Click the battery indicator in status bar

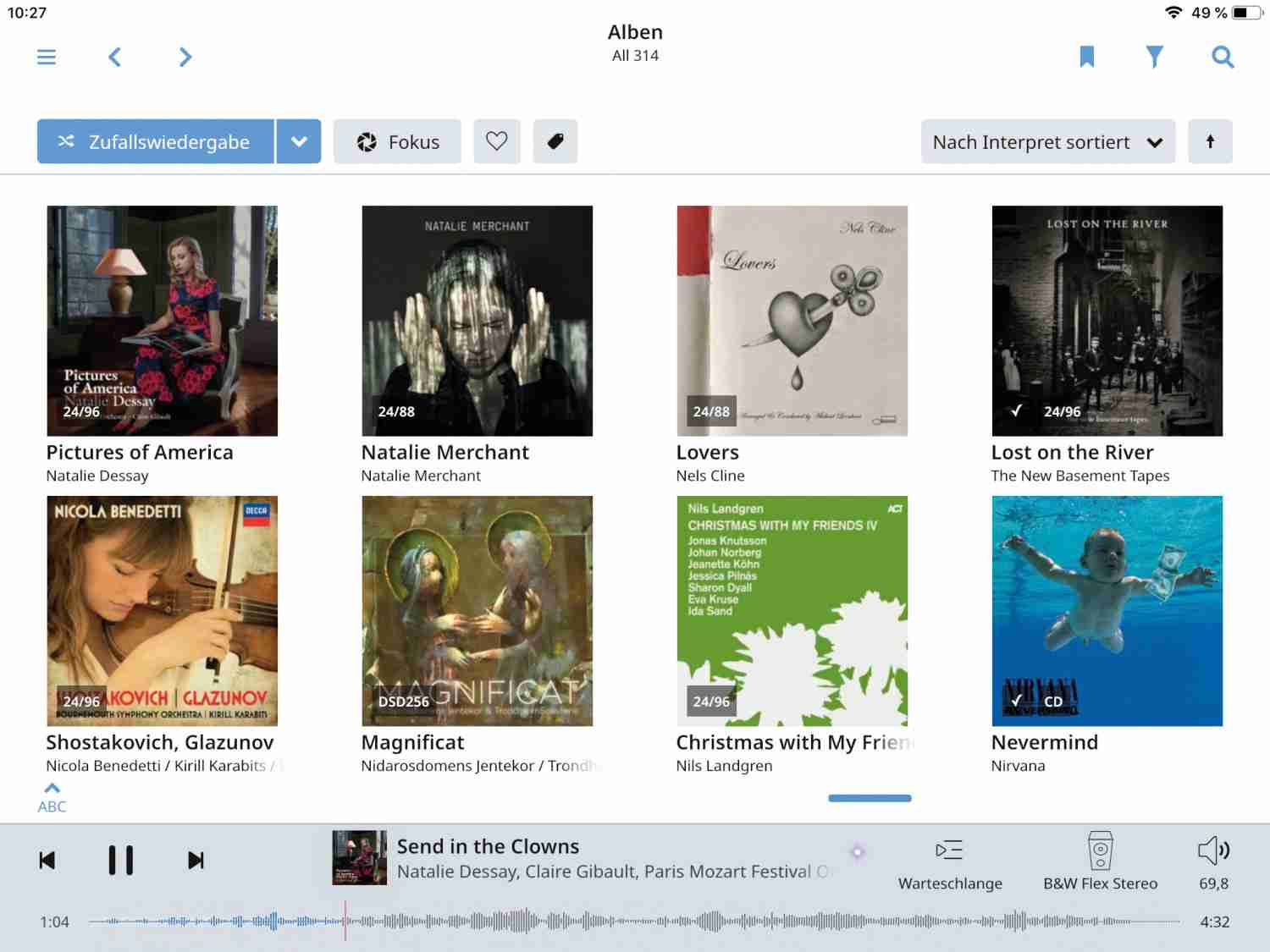(x=1248, y=13)
